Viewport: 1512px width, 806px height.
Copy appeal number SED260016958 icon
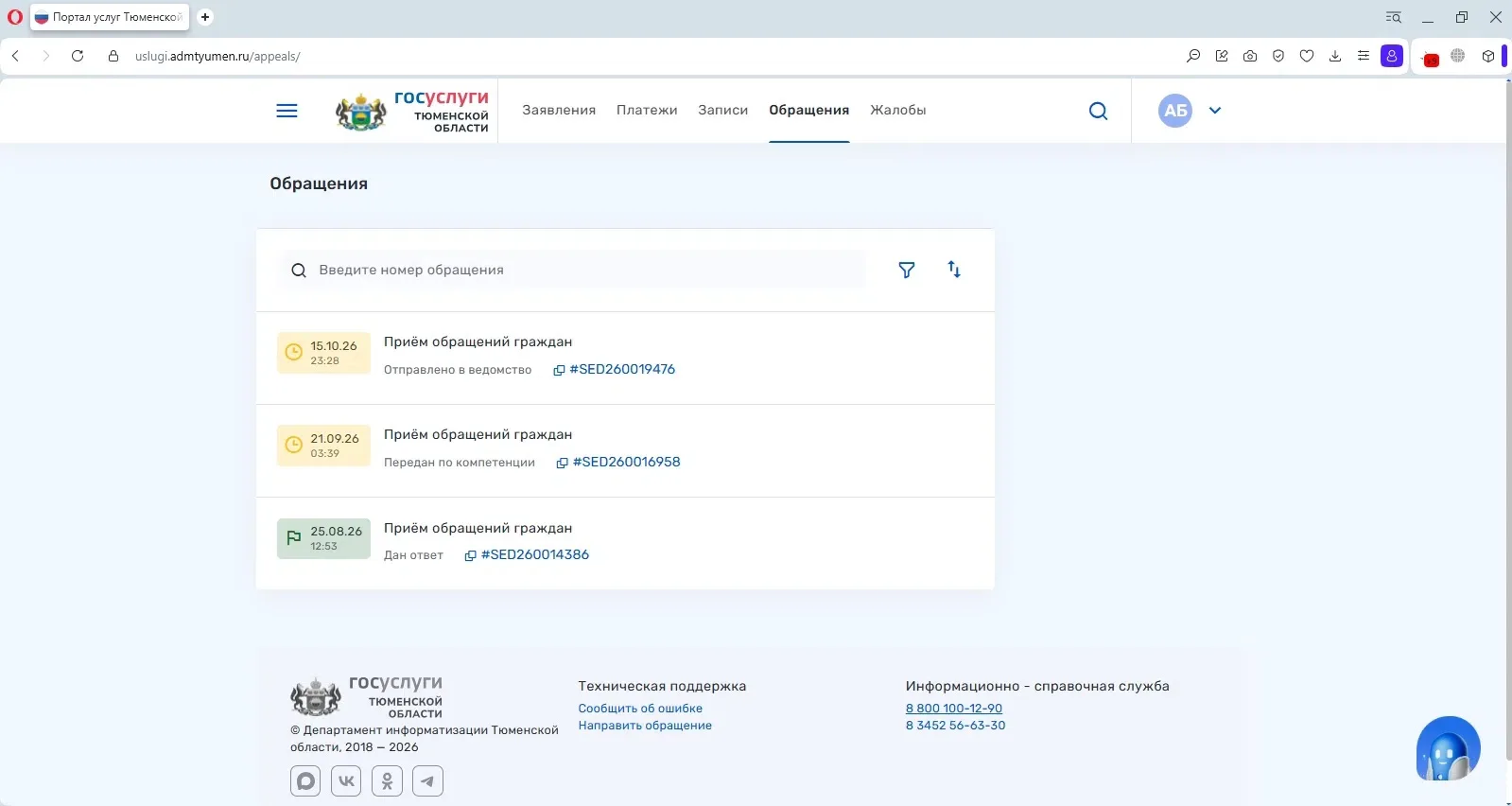click(x=562, y=463)
